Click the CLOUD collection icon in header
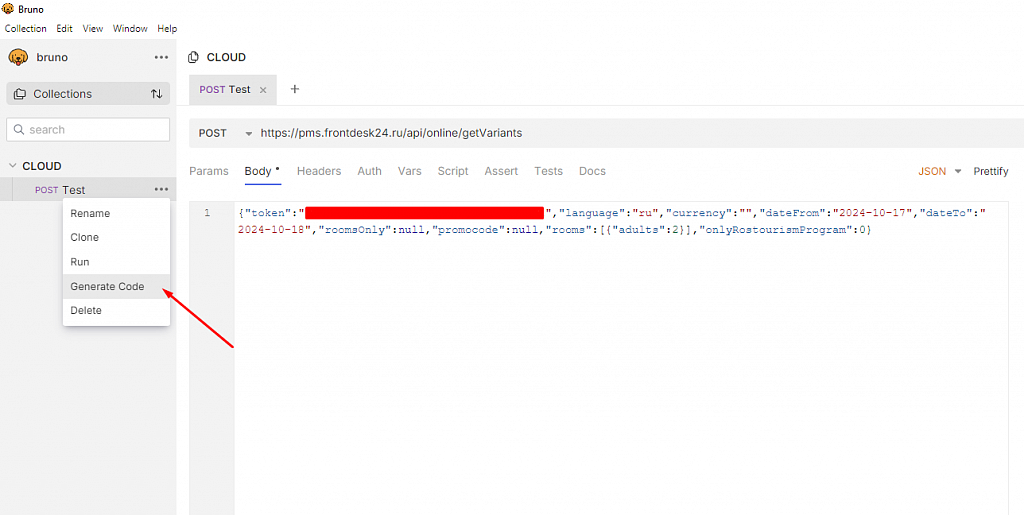 [193, 57]
